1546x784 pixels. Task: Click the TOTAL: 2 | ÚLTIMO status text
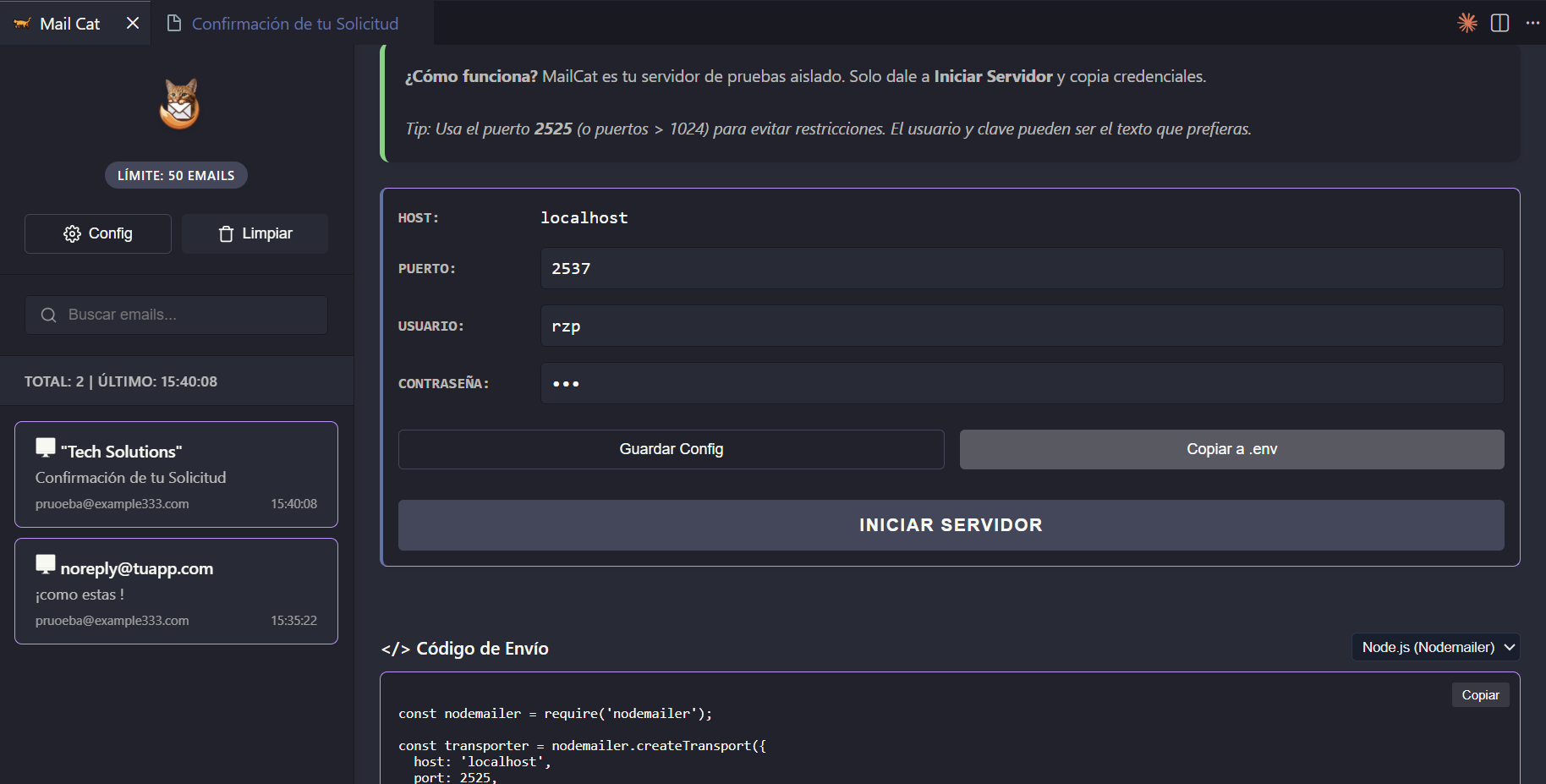121,381
